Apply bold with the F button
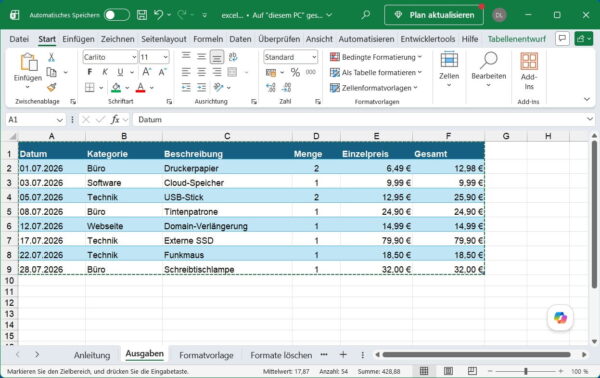Image resolution: width=600 pixels, height=378 pixels. (90, 72)
